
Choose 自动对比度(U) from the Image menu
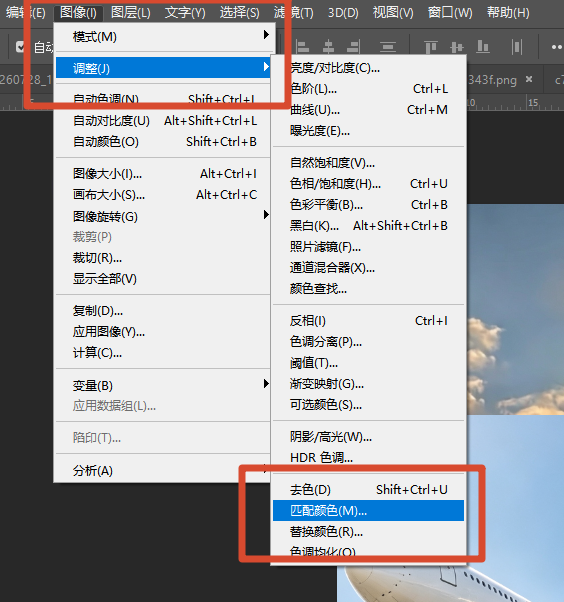(163, 121)
